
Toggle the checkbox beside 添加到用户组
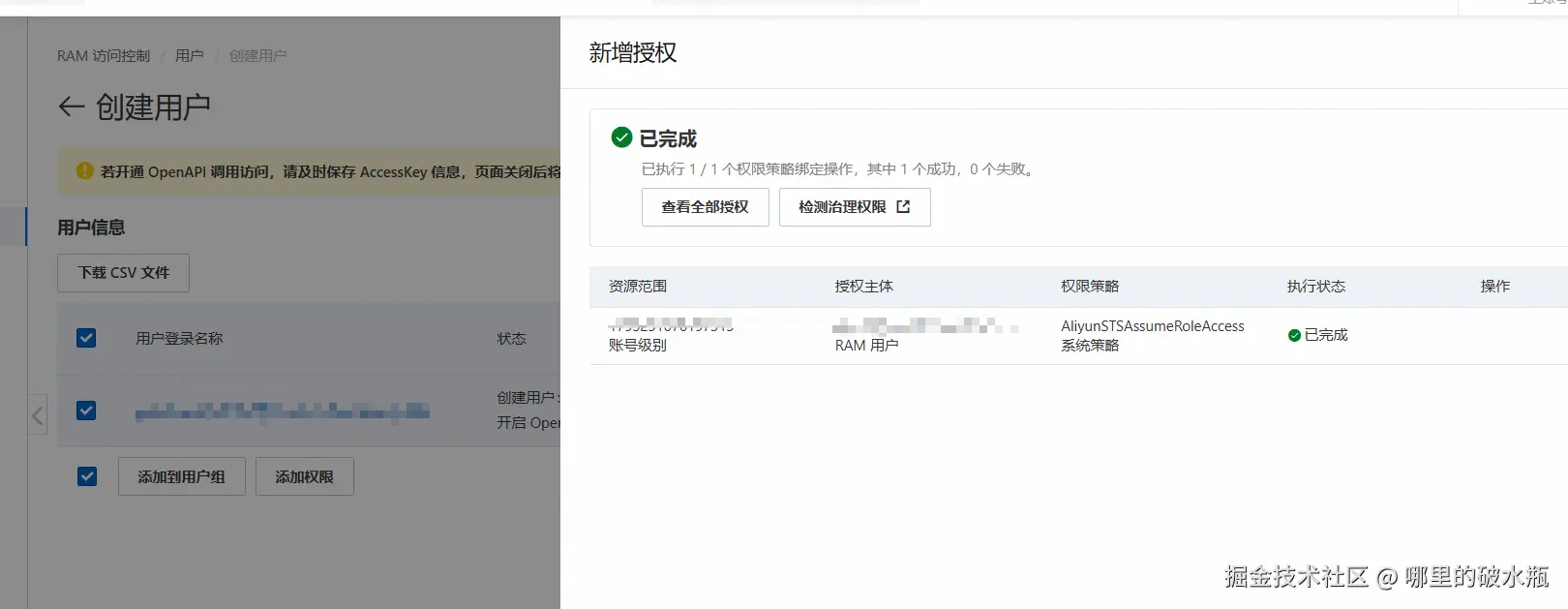click(x=87, y=476)
